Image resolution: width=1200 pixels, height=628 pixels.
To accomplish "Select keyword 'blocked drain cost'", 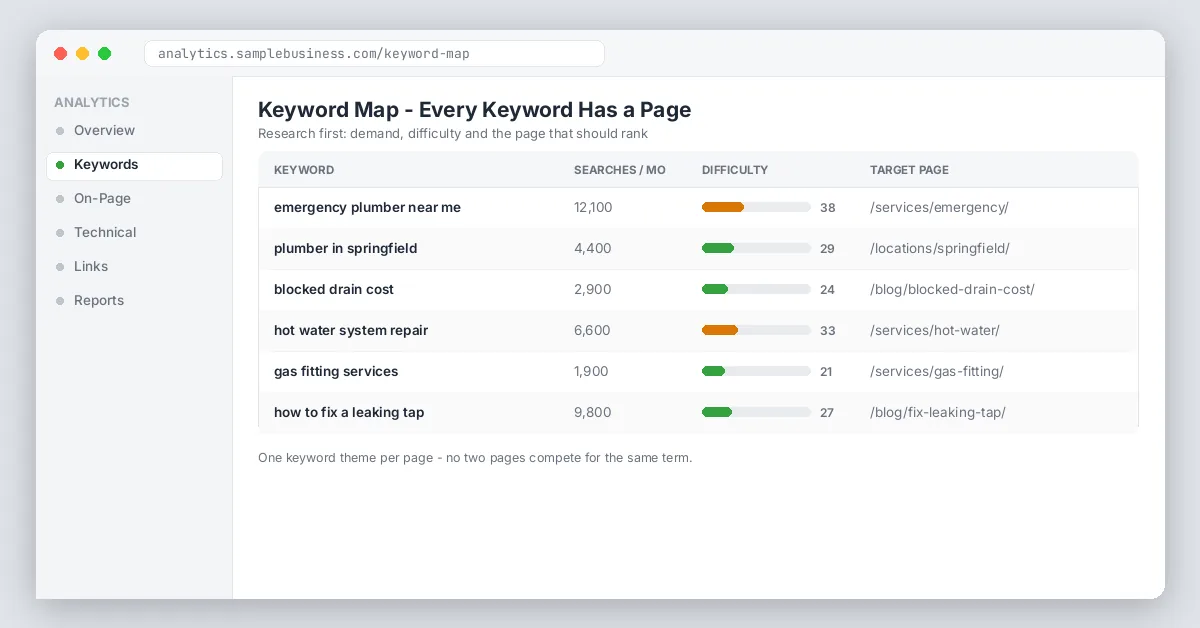I will [x=334, y=289].
